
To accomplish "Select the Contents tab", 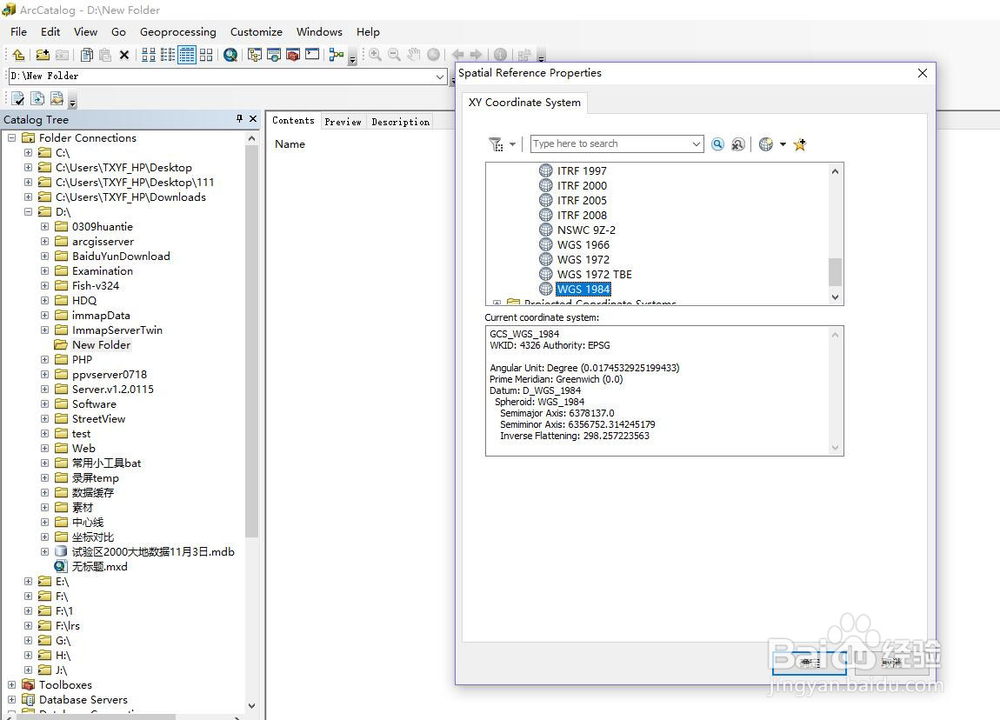I will (293, 120).
